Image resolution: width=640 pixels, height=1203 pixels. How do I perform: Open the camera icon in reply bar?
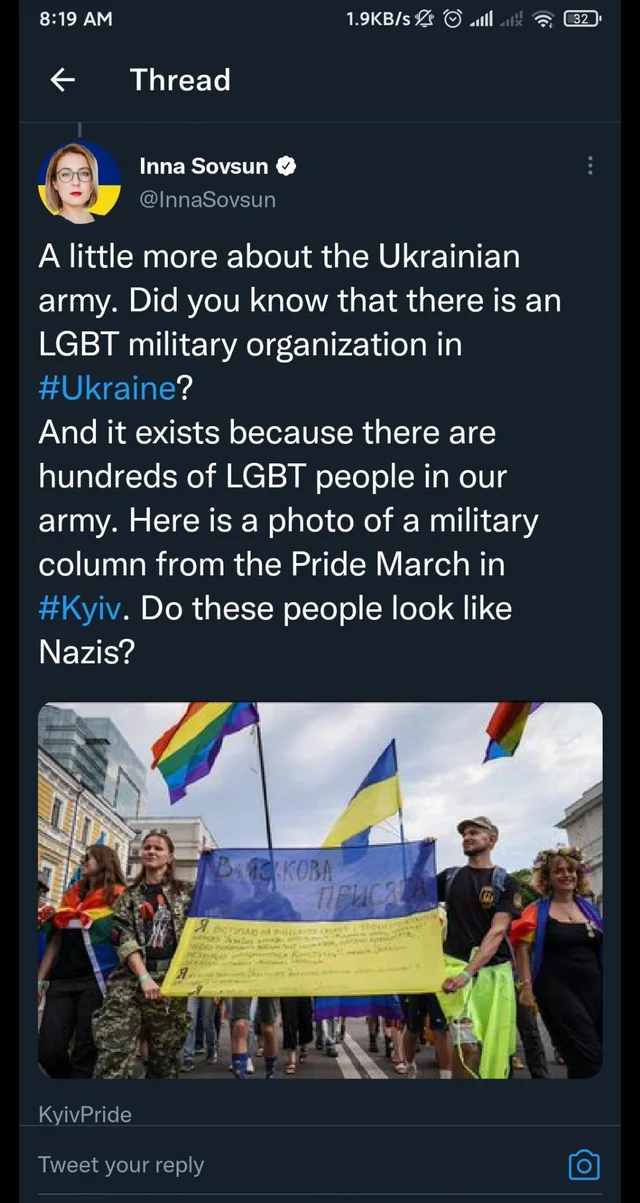tap(583, 1164)
